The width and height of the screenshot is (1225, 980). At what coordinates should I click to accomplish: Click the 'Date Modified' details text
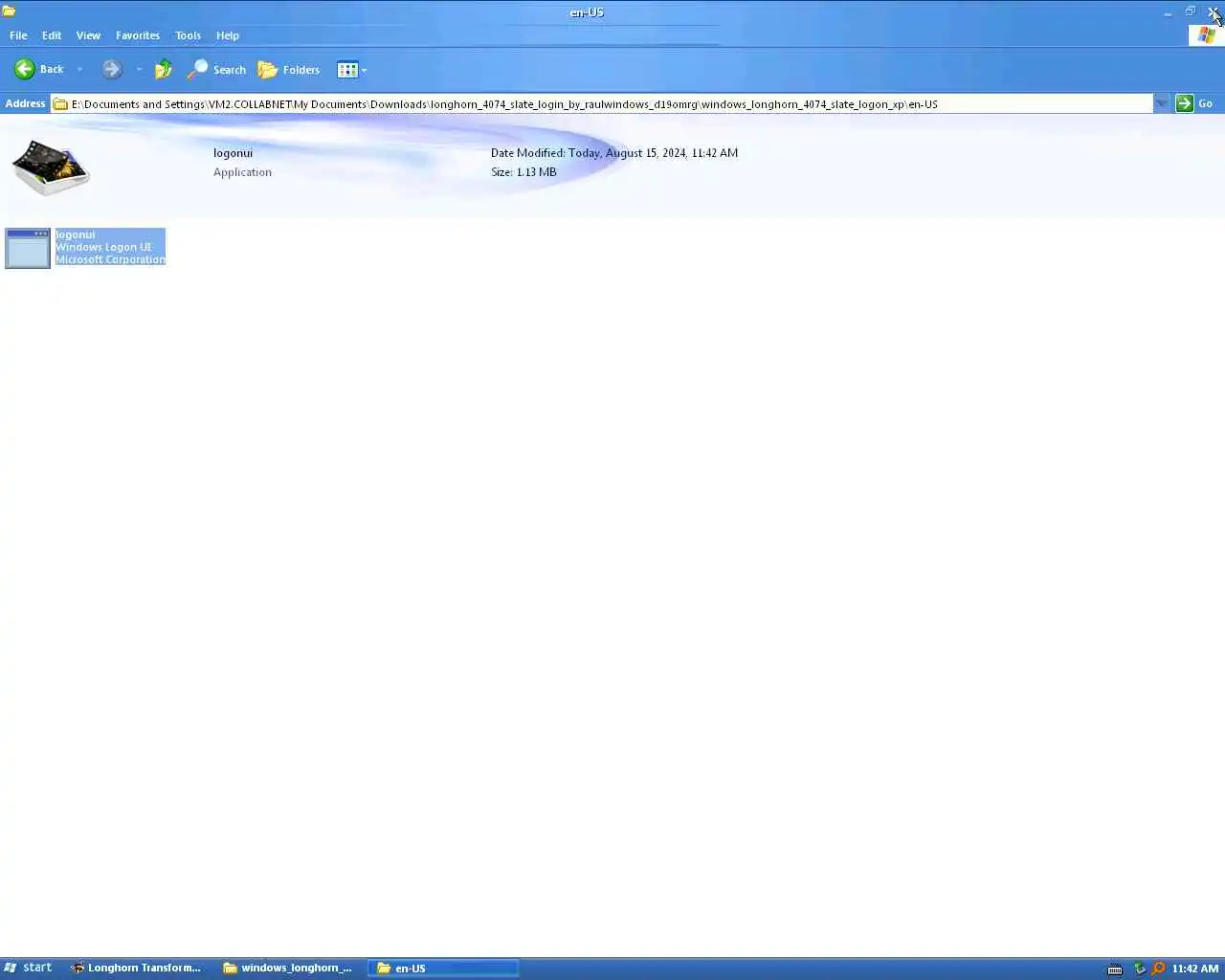[614, 153]
